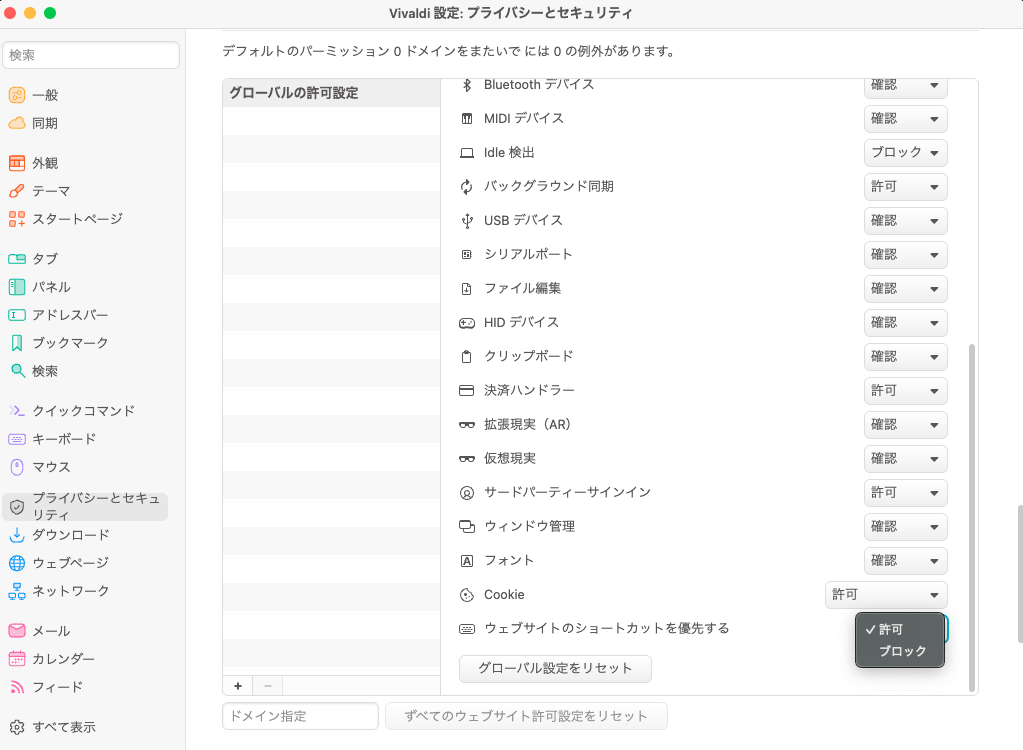The height and width of the screenshot is (750, 1023).
Task: Open the スタートページ settings icon
Action: tap(17, 218)
